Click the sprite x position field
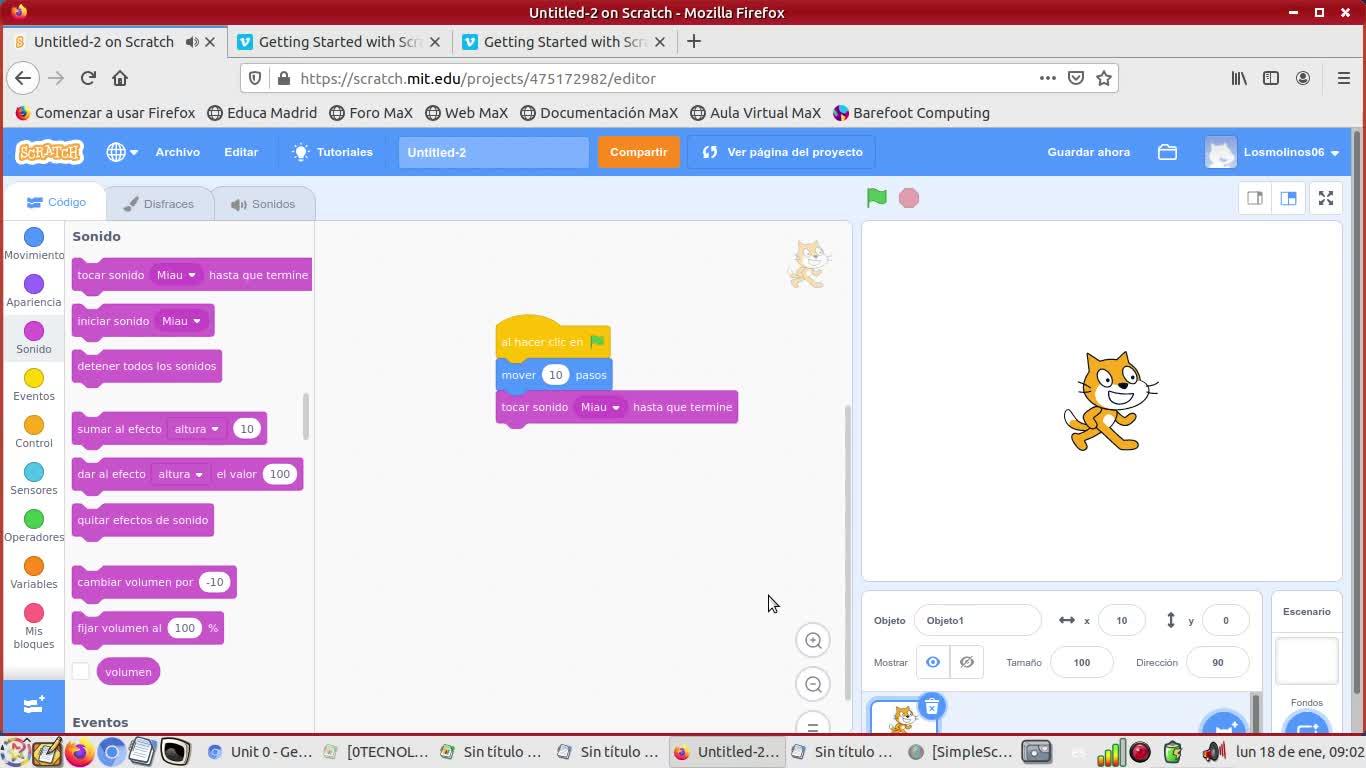The width and height of the screenshot is (1366, 768). click(1122, 620)
